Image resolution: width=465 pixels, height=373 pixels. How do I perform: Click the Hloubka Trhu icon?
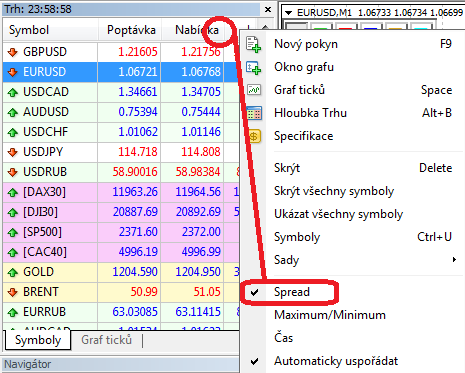(x=254, y=113)
